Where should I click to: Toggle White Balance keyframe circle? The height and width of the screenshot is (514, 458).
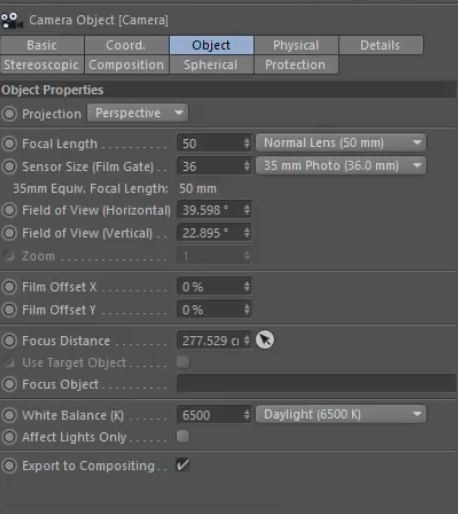coord(9,415)
